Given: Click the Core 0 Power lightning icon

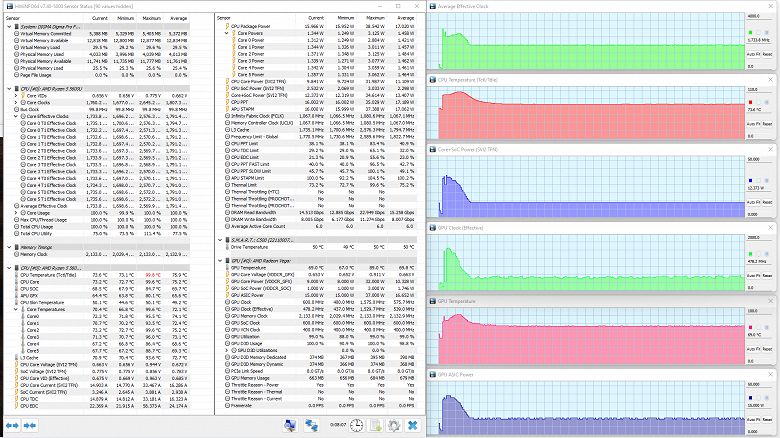Looking at the screenshot, I should click(233, 40).
